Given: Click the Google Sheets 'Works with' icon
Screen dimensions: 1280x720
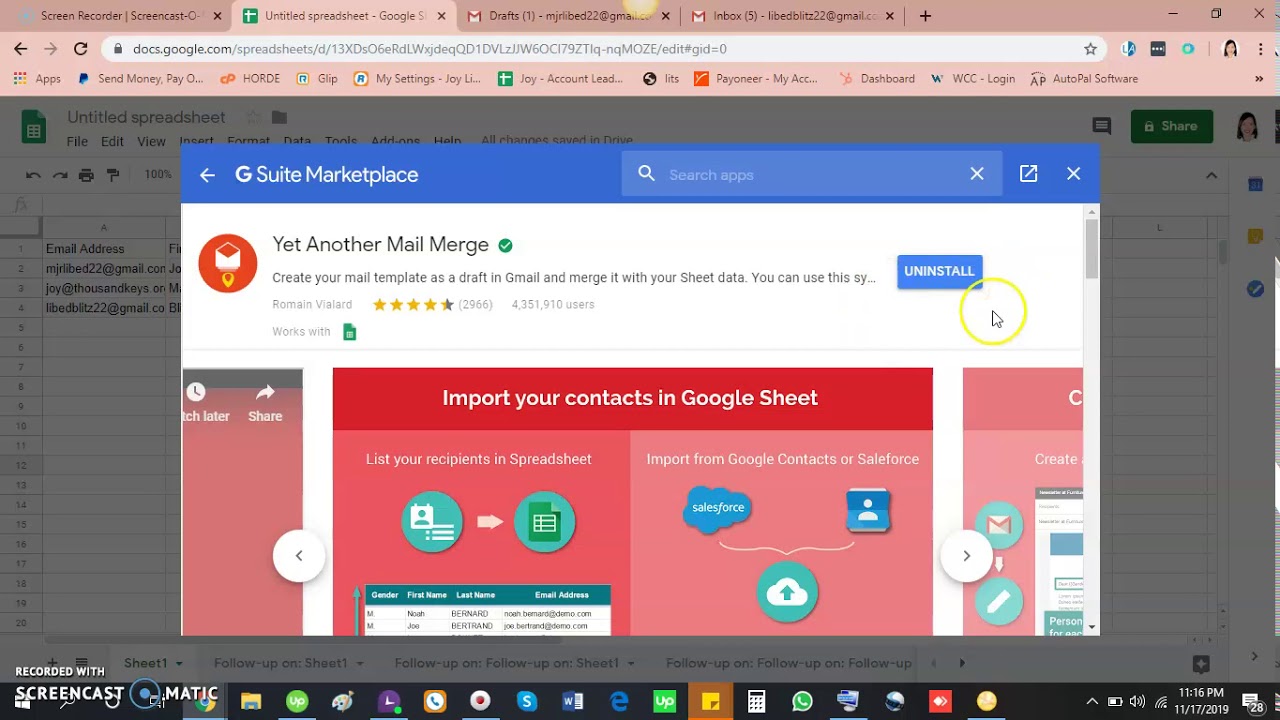Looking at the screenshot, I should tap(349, 332).
